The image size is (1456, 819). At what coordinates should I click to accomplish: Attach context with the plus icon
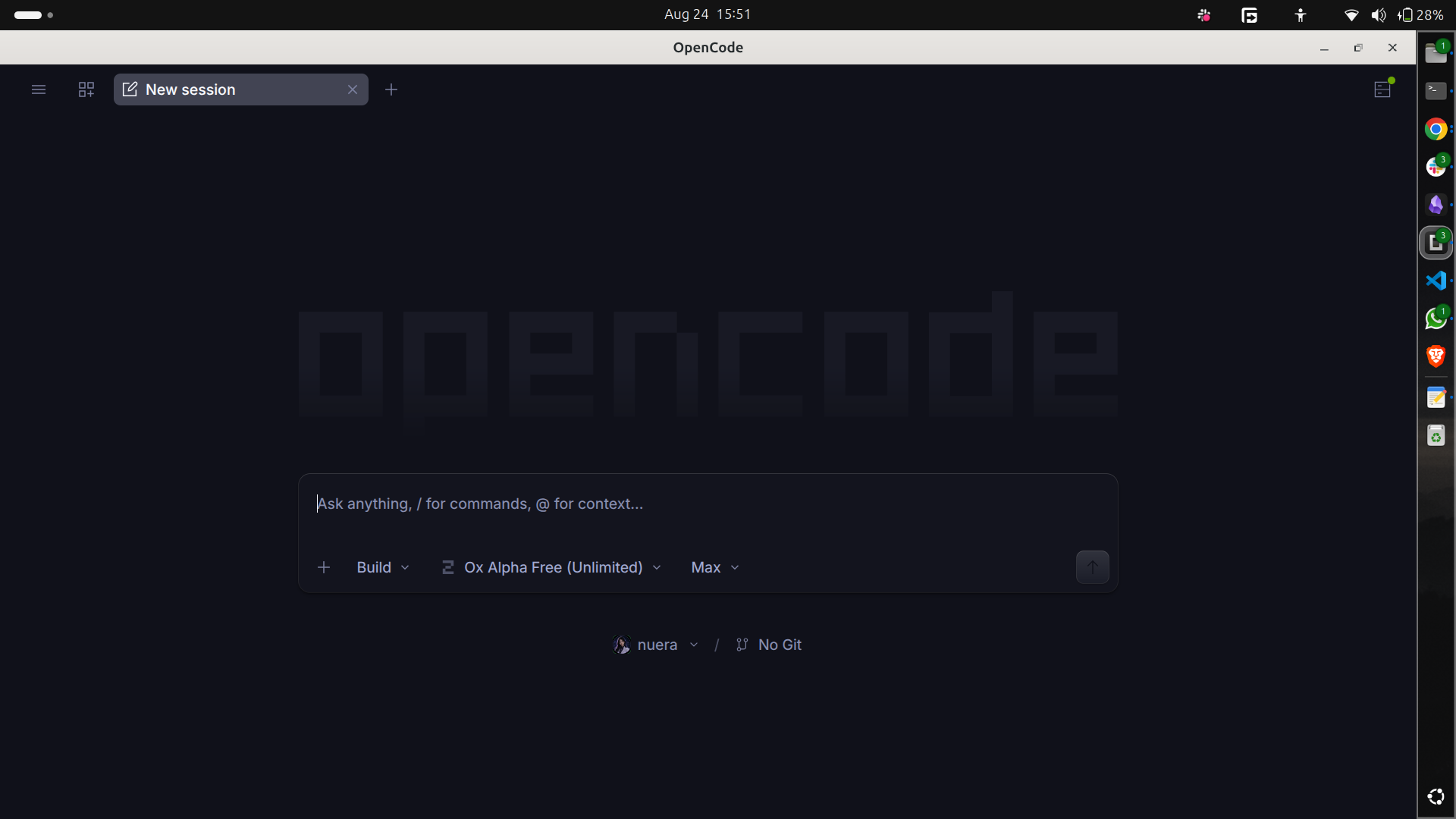coord(324,567)
